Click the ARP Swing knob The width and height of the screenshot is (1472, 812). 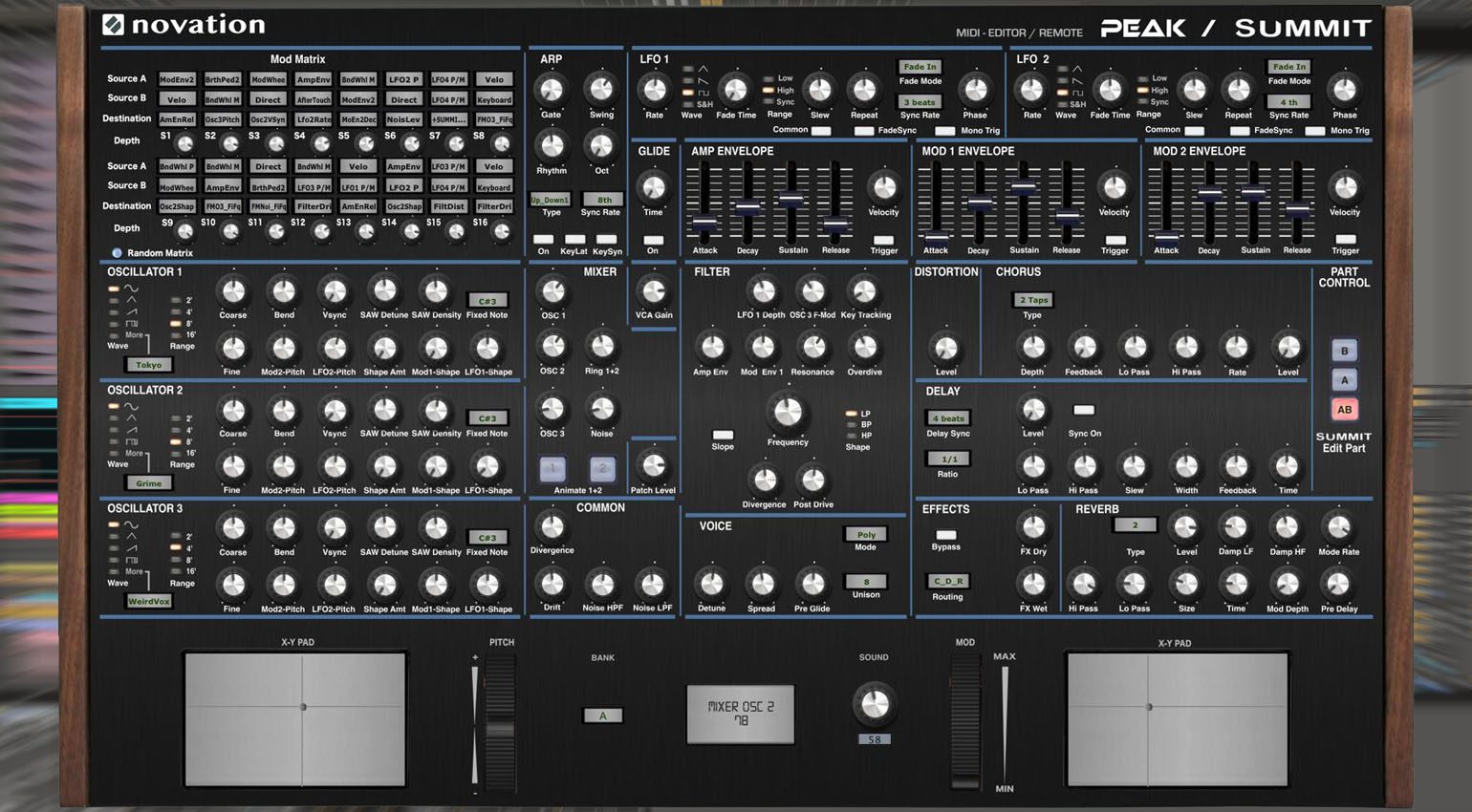pyautogui.click(x=601, y=90)
